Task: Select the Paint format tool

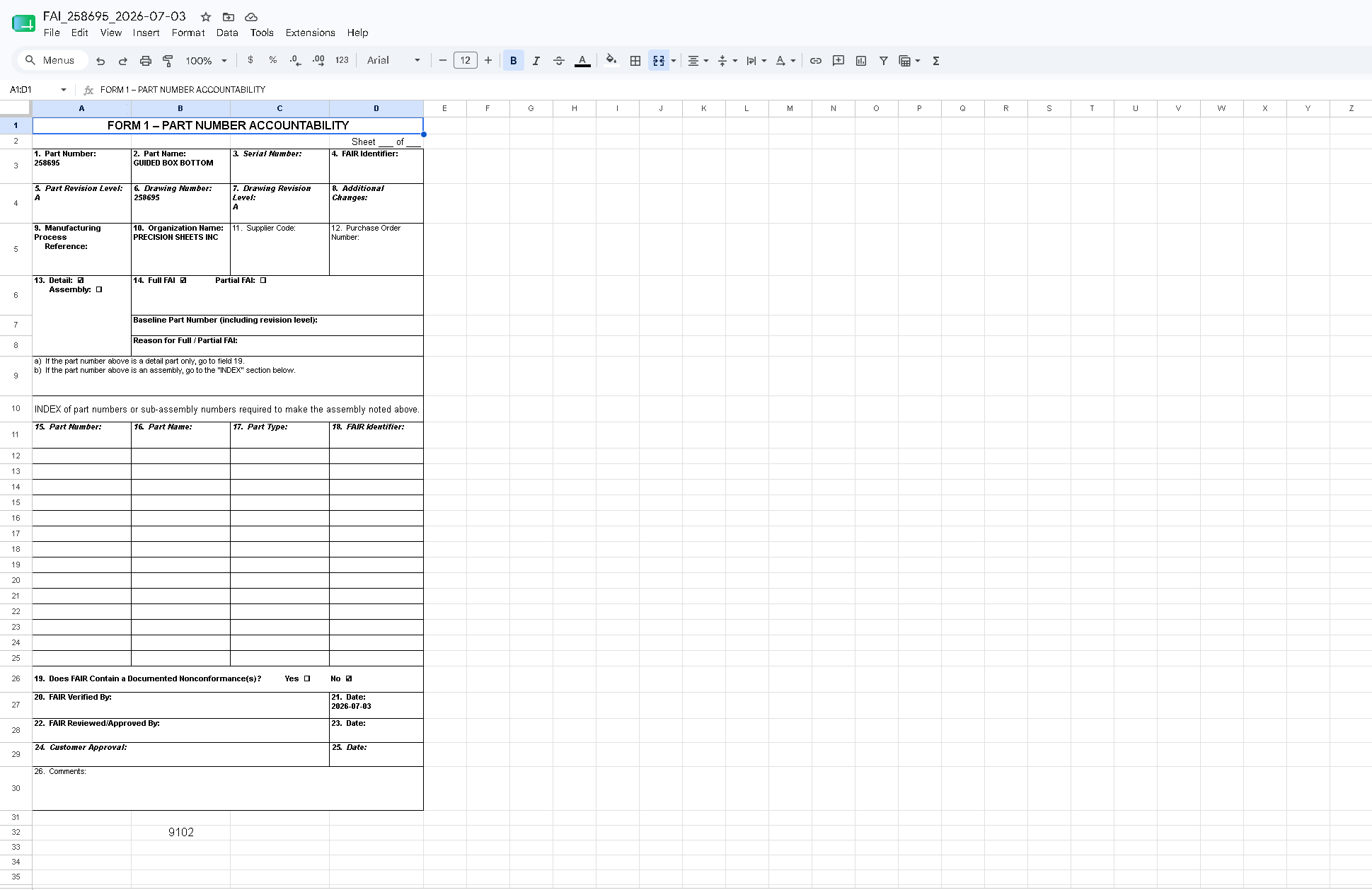Action: point(168,61)
